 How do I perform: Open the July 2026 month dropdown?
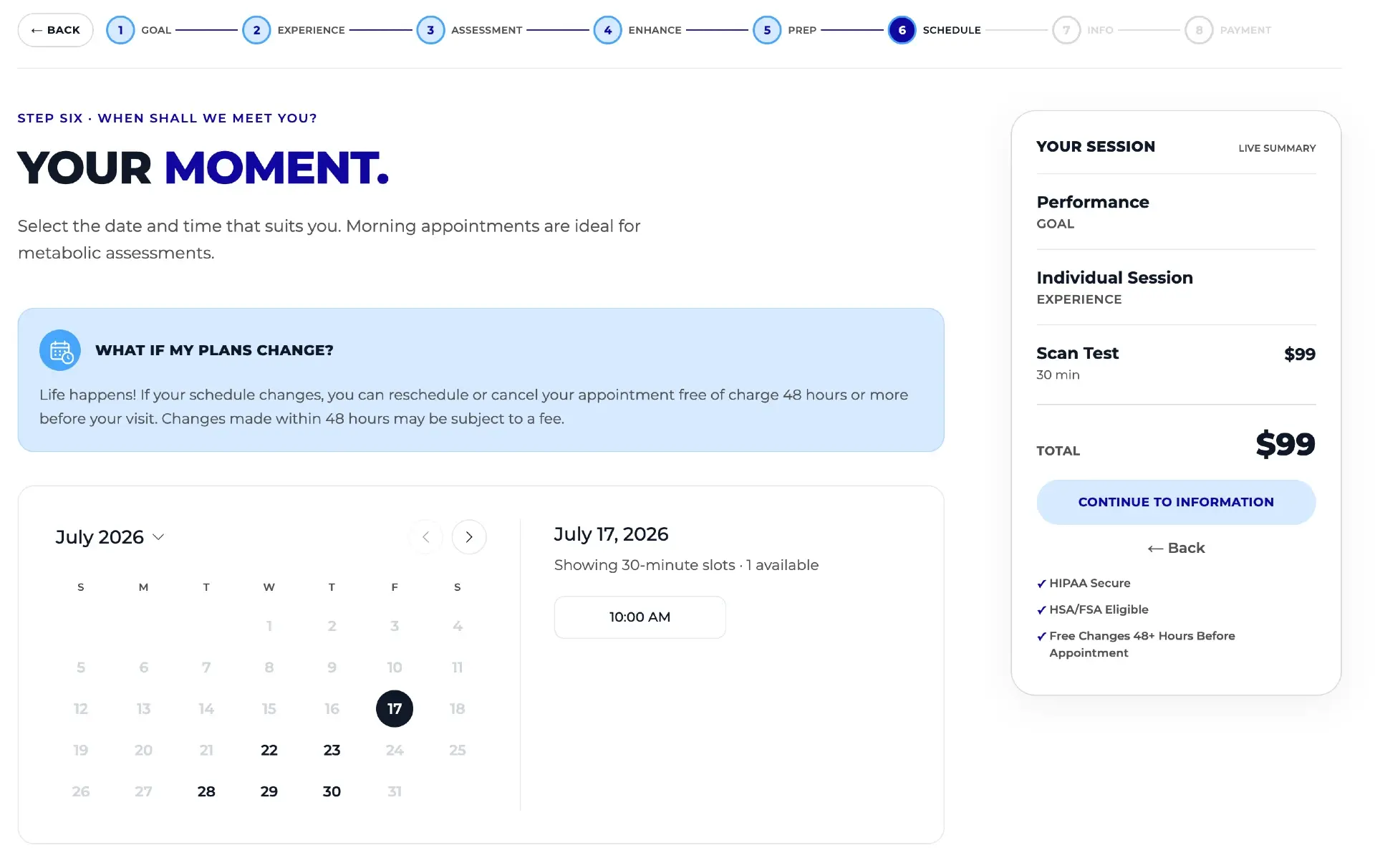110,537
